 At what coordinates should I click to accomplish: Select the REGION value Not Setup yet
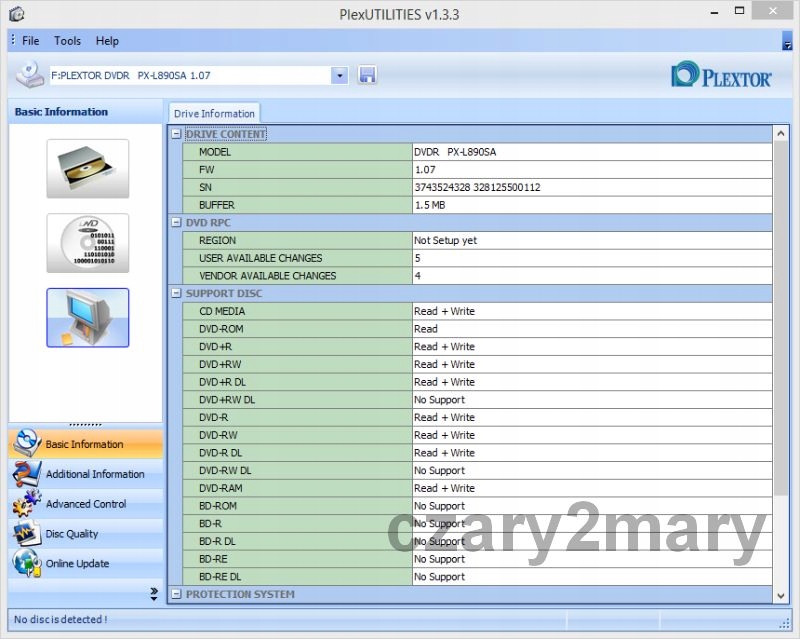[445, 240]
